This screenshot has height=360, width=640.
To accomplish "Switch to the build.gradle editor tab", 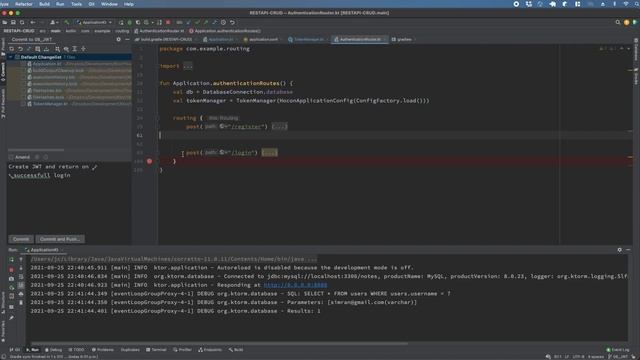I will pyautogui.click(x=165, y=40).
